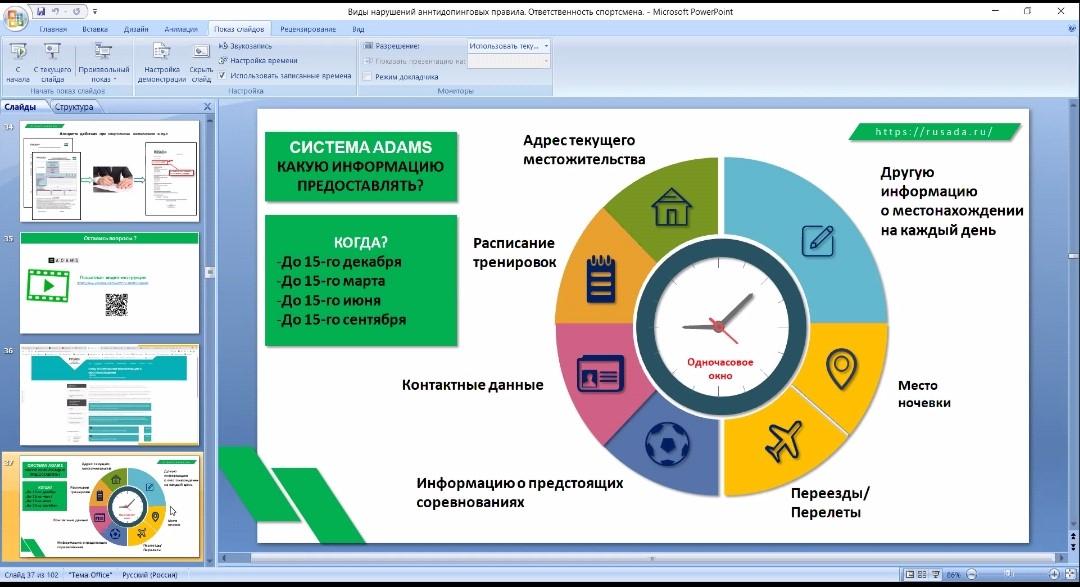The image size is (1080, 587).
Task: Switch to the Структура pane tab
Action: [74, 107]
